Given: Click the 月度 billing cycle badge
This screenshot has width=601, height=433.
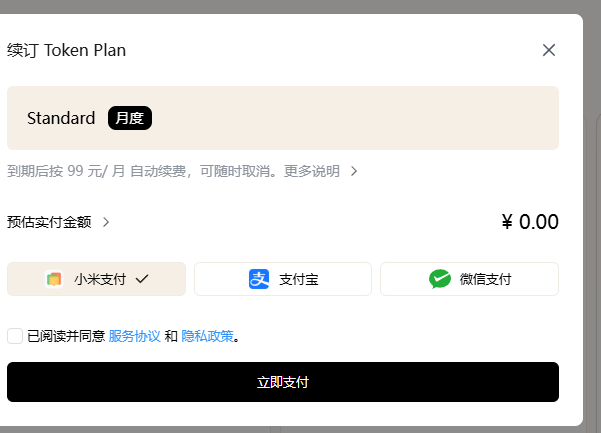Looking at the screenshot, I should 130,118.
